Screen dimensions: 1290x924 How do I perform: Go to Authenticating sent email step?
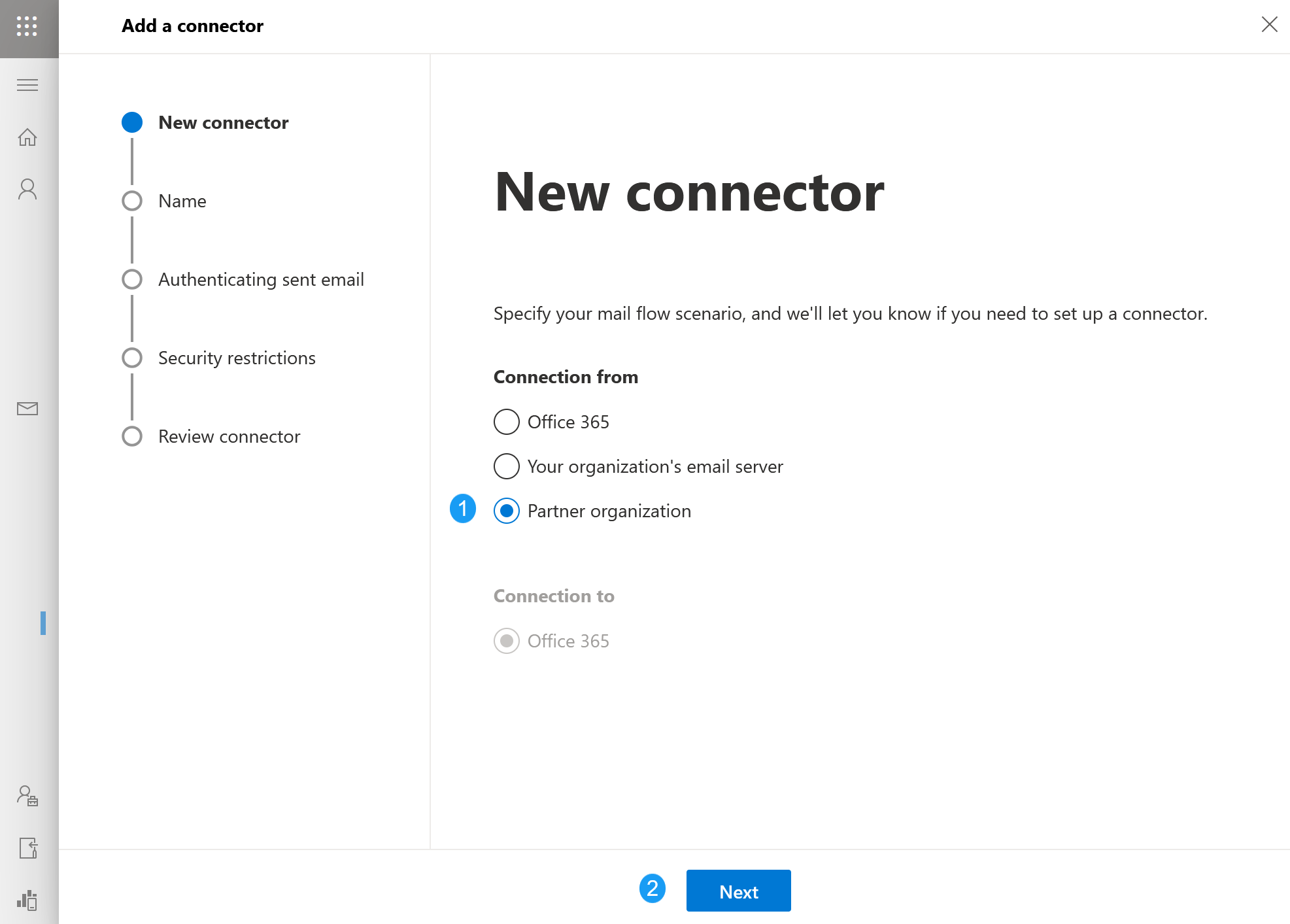click(261, 279)
